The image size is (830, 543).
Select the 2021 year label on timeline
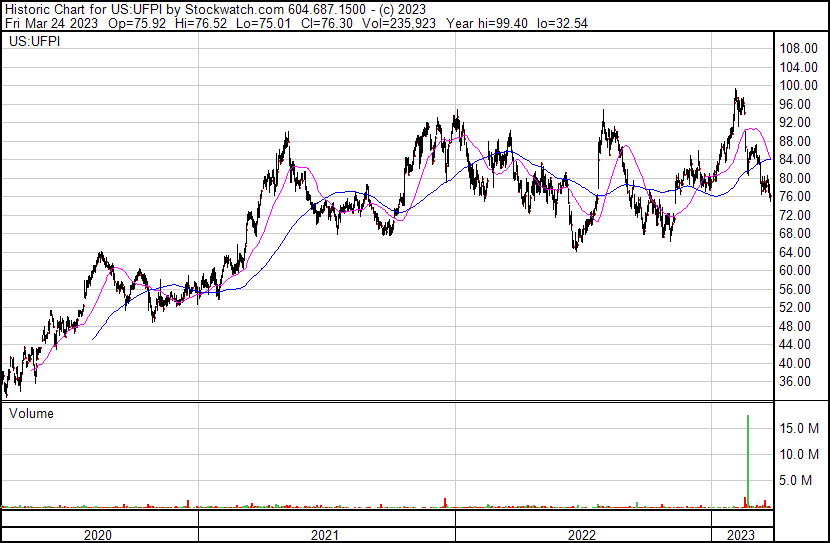pyautogui.click(x=325, y=535)
